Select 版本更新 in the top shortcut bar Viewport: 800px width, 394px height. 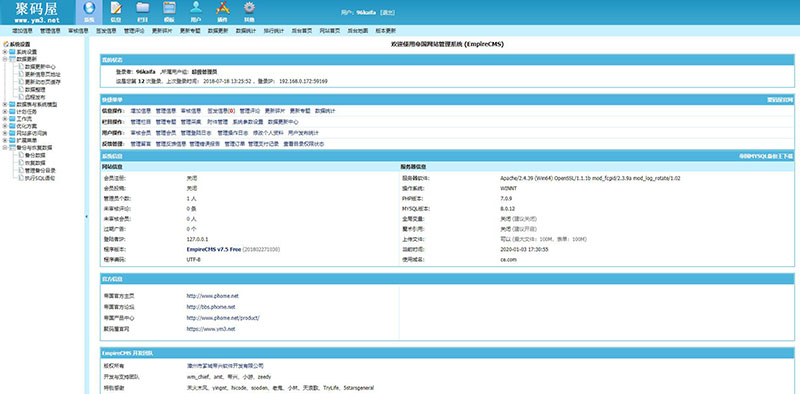[x=386, y=31]
